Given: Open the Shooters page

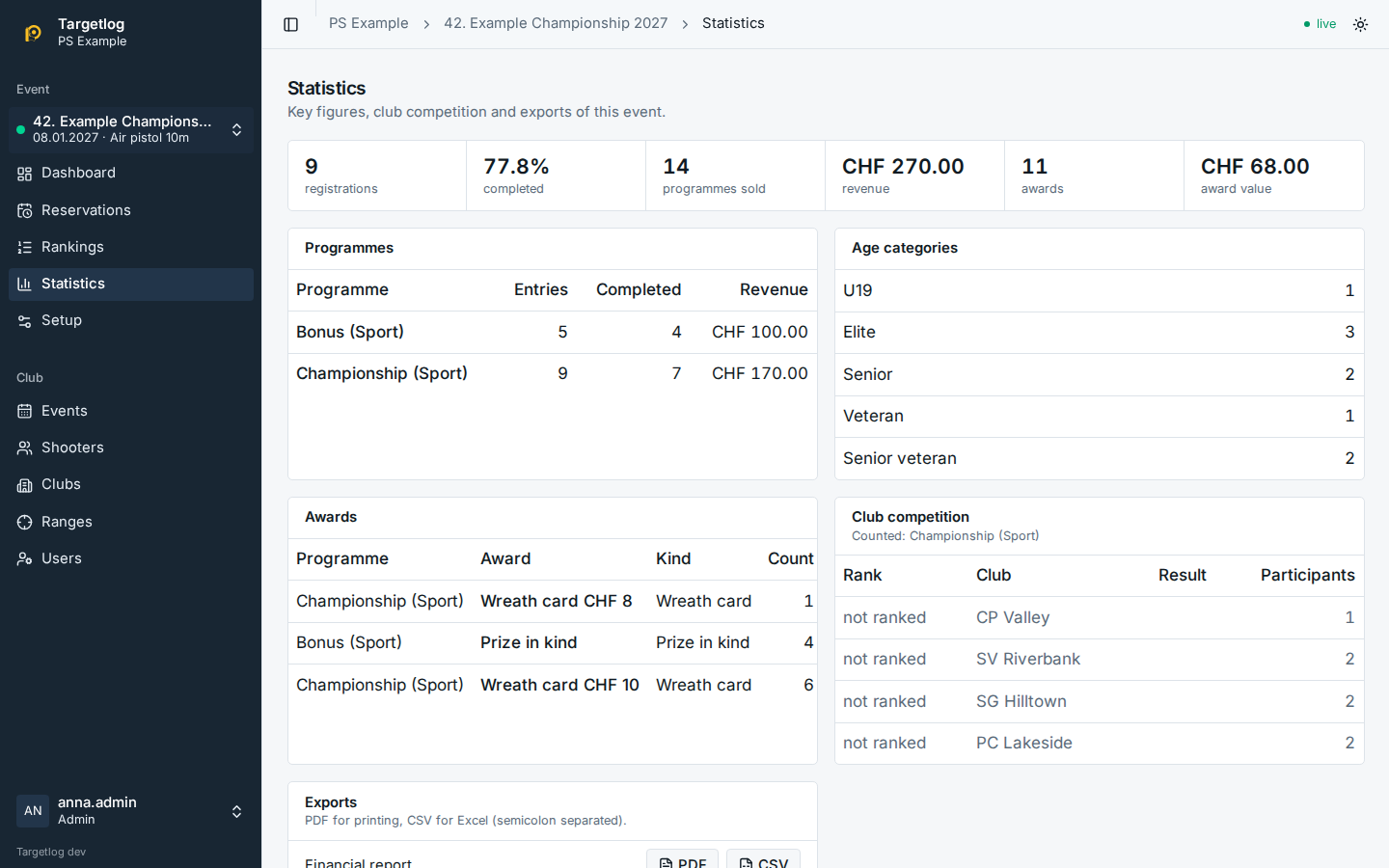Looking at the screenshot, I should (131, 448).
